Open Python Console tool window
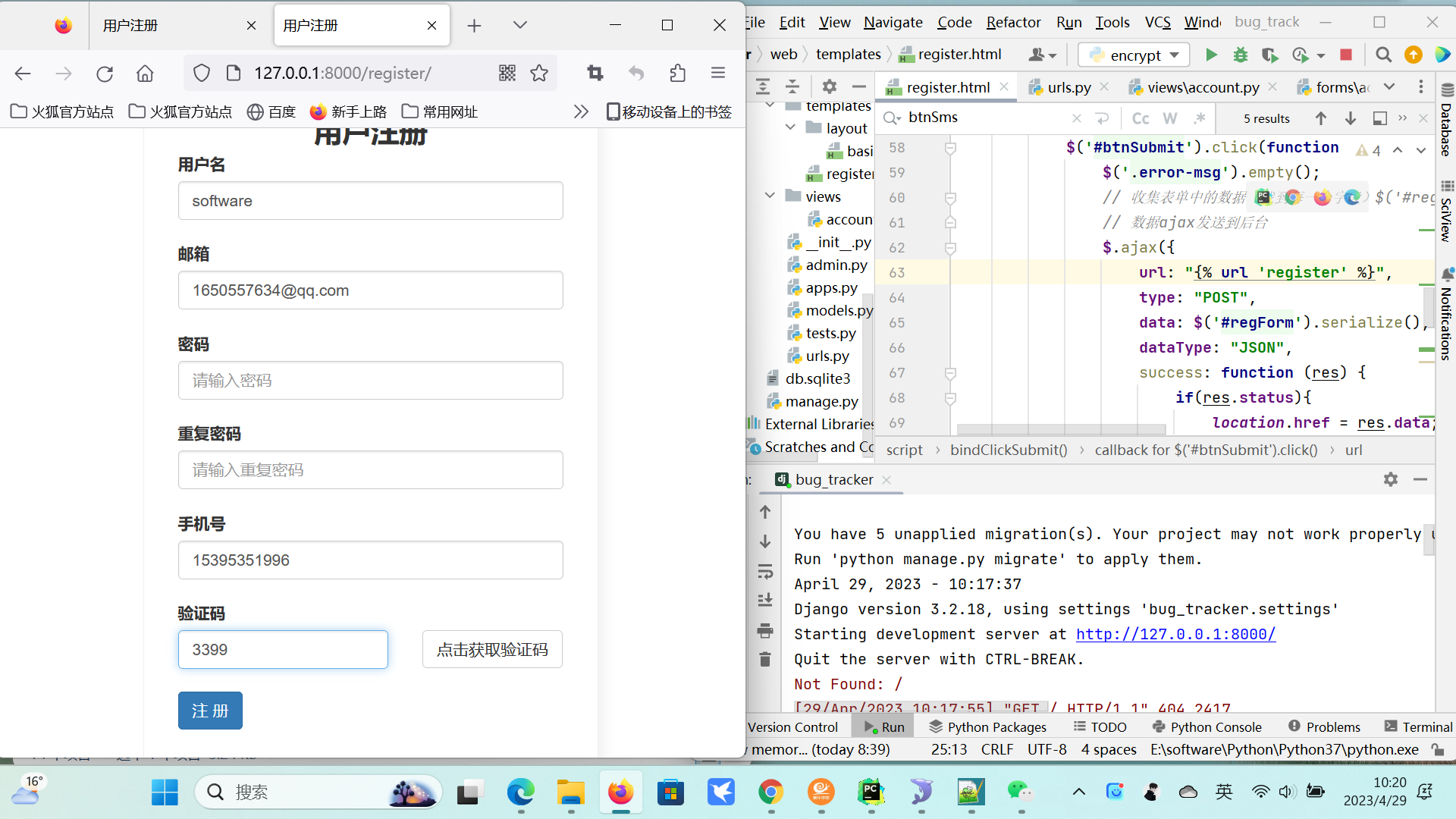1456x819 pixels. [1207, 726]
